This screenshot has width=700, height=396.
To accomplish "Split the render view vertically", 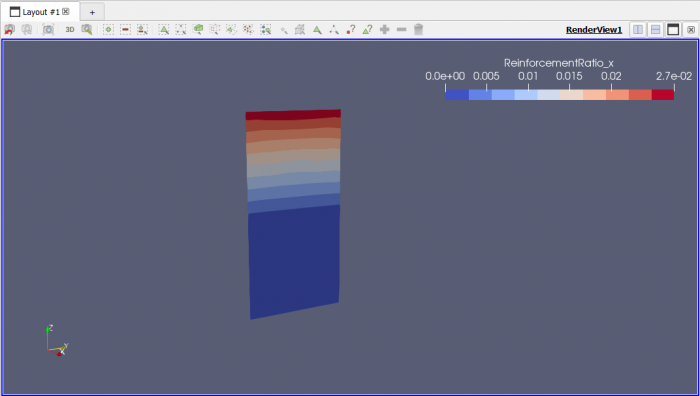I will (x=655, y=29).
